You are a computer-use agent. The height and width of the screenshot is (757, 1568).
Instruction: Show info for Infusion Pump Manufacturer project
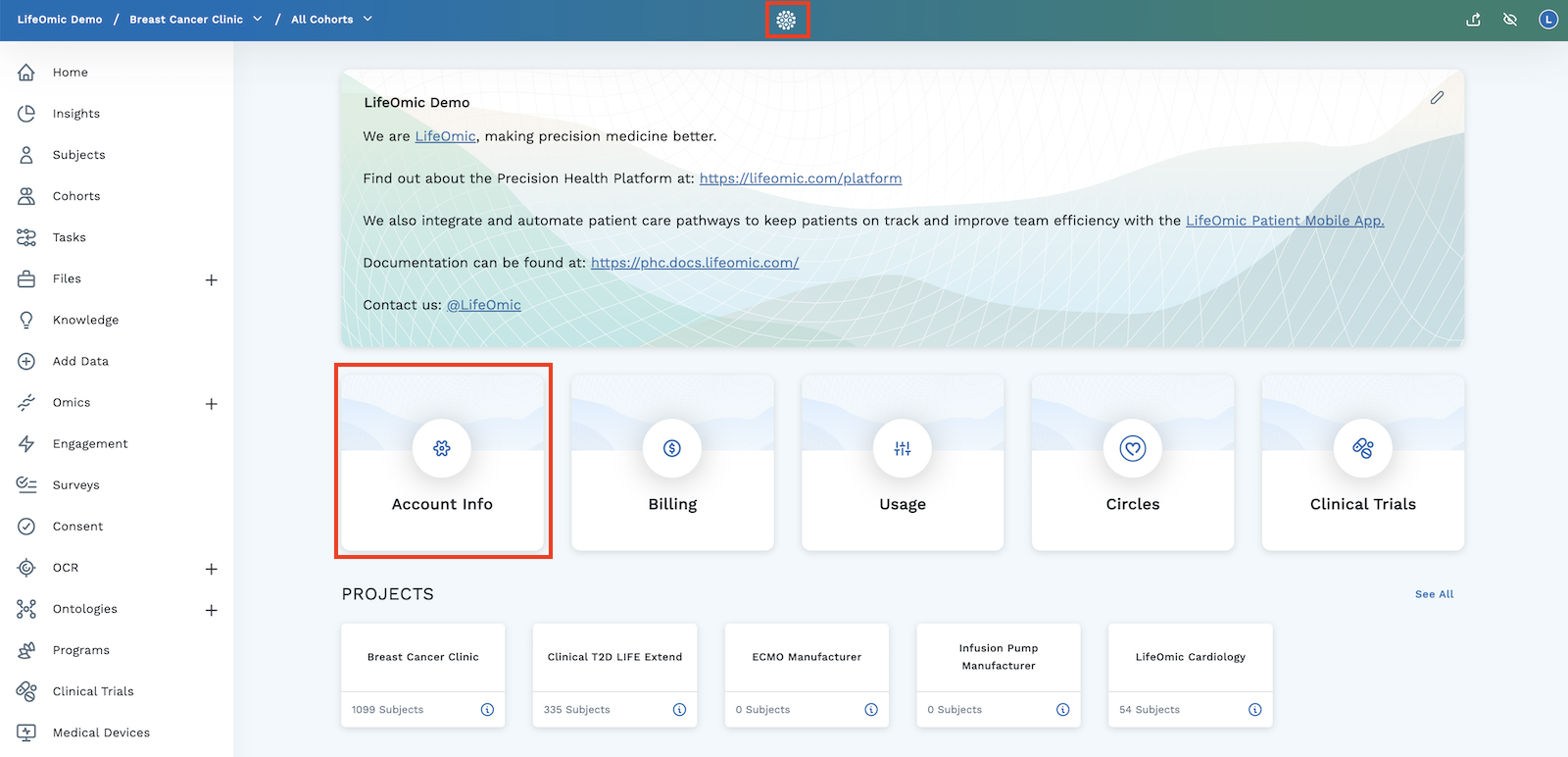(x=1062, y=710)
